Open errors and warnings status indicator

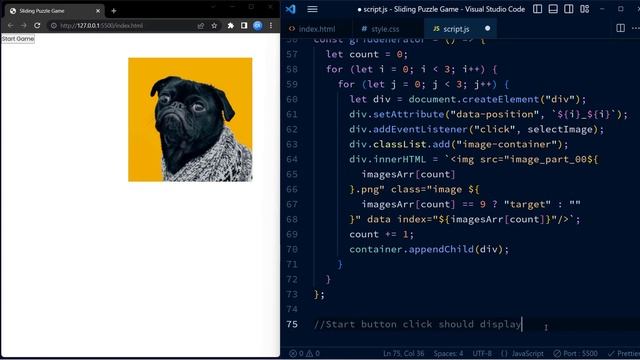pos(304,353)
